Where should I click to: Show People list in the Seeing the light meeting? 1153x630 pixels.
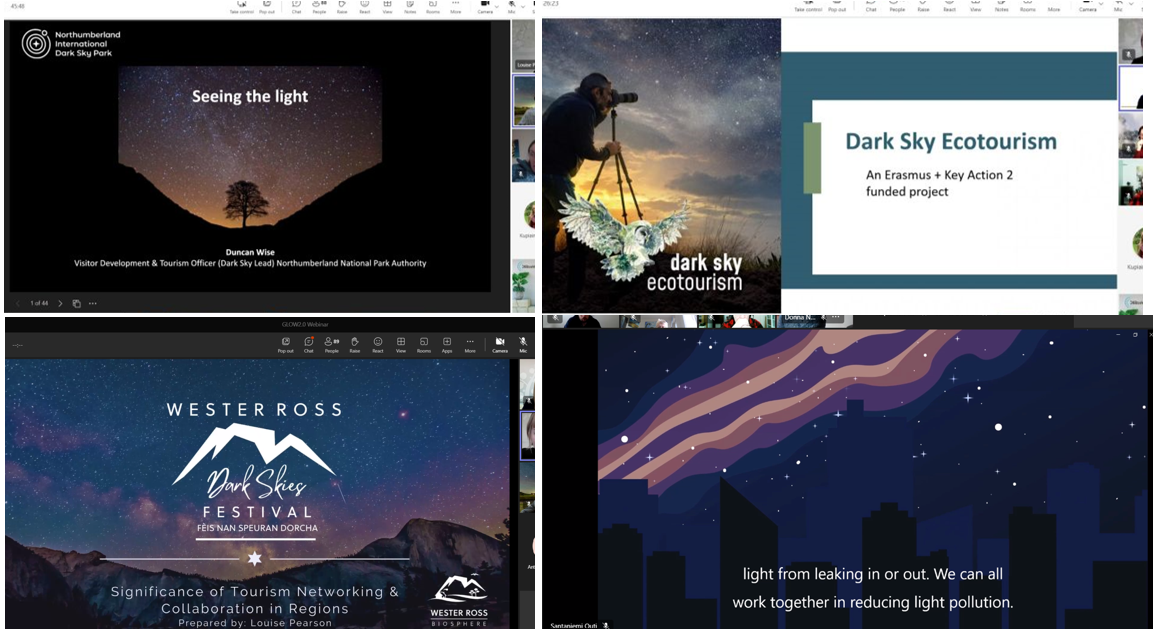click(x=319, y=7)
